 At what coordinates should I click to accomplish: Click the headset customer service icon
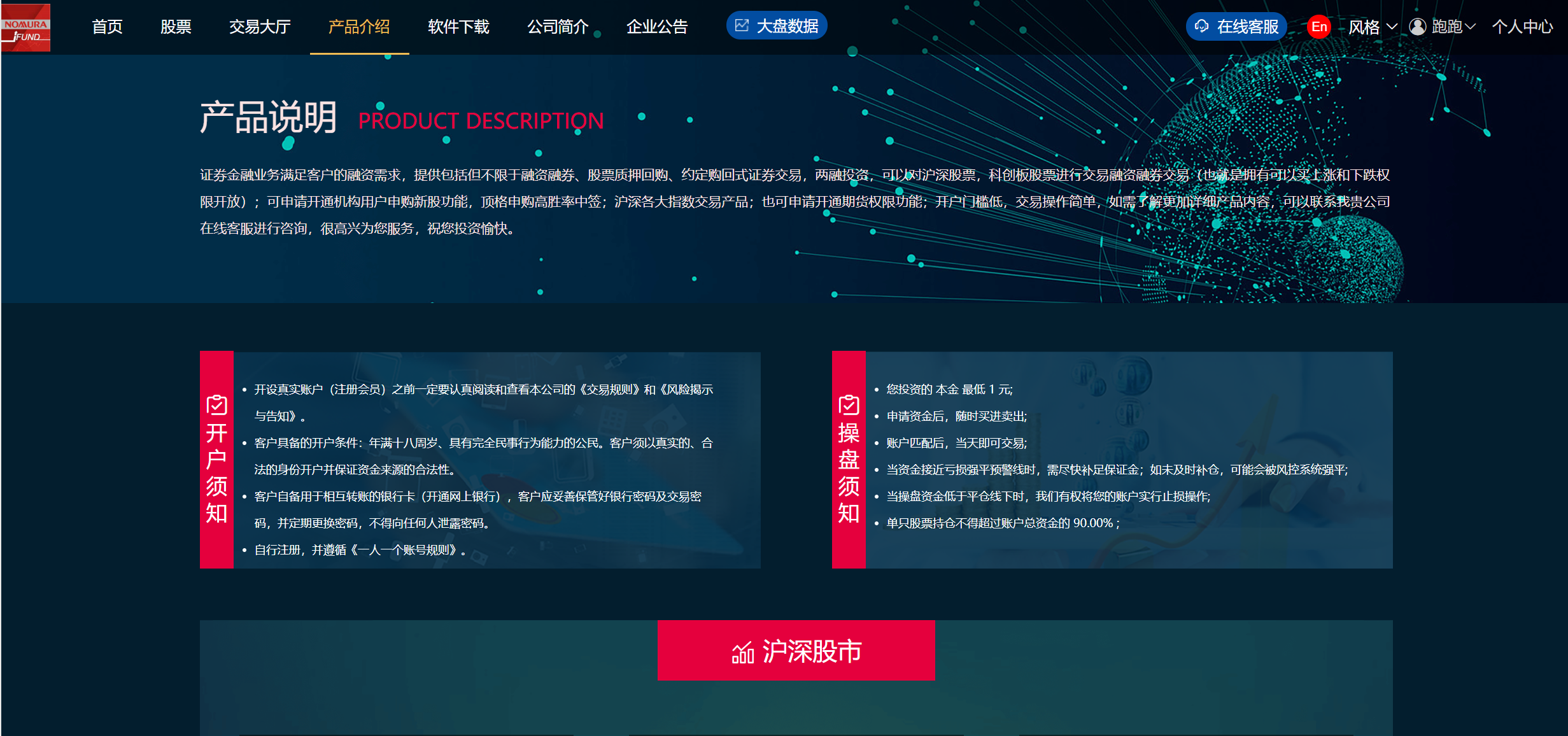[x=1201, y=26]
